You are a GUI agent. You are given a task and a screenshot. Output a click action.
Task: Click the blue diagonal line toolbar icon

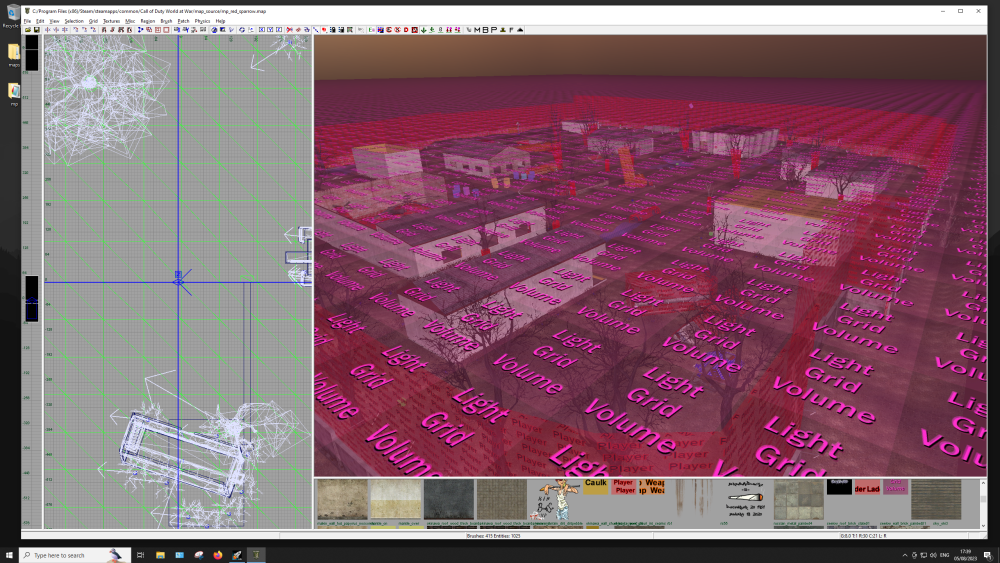tap(315, 29)
